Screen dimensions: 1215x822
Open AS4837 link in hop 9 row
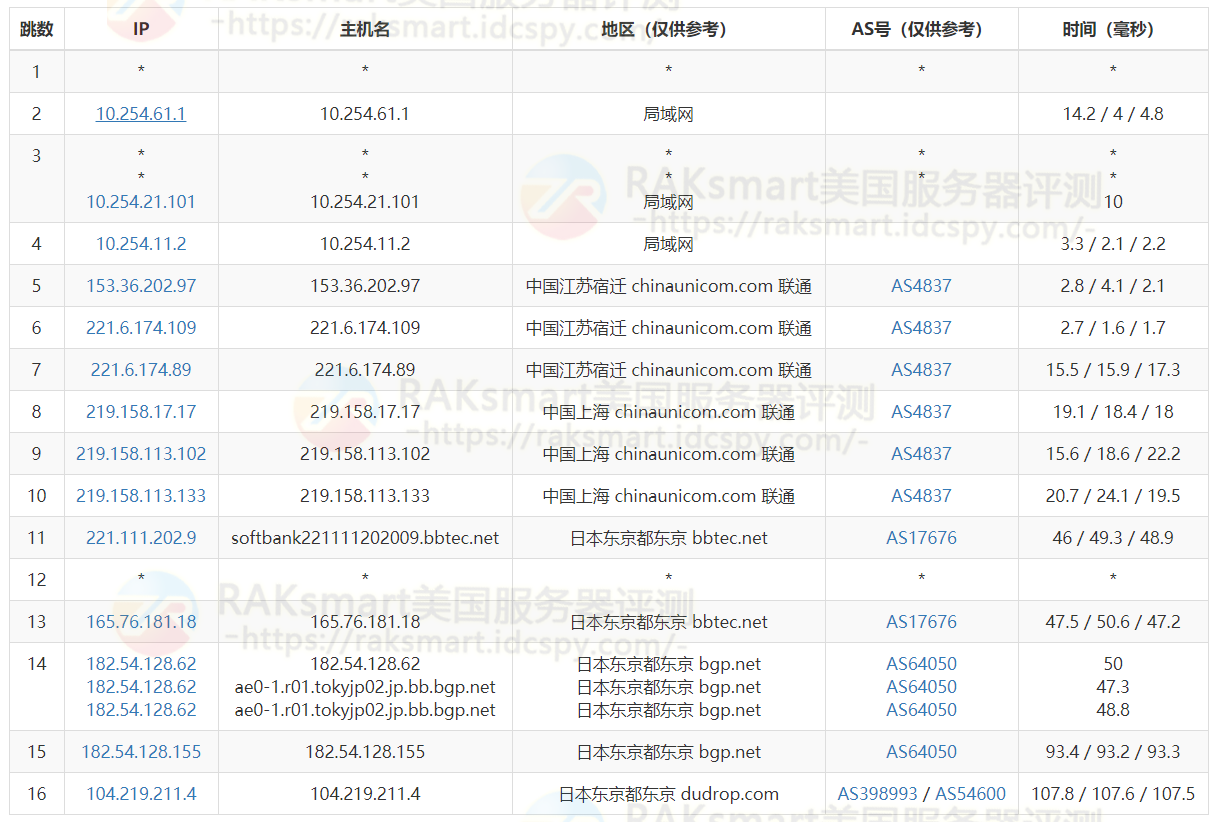(921, 454)
